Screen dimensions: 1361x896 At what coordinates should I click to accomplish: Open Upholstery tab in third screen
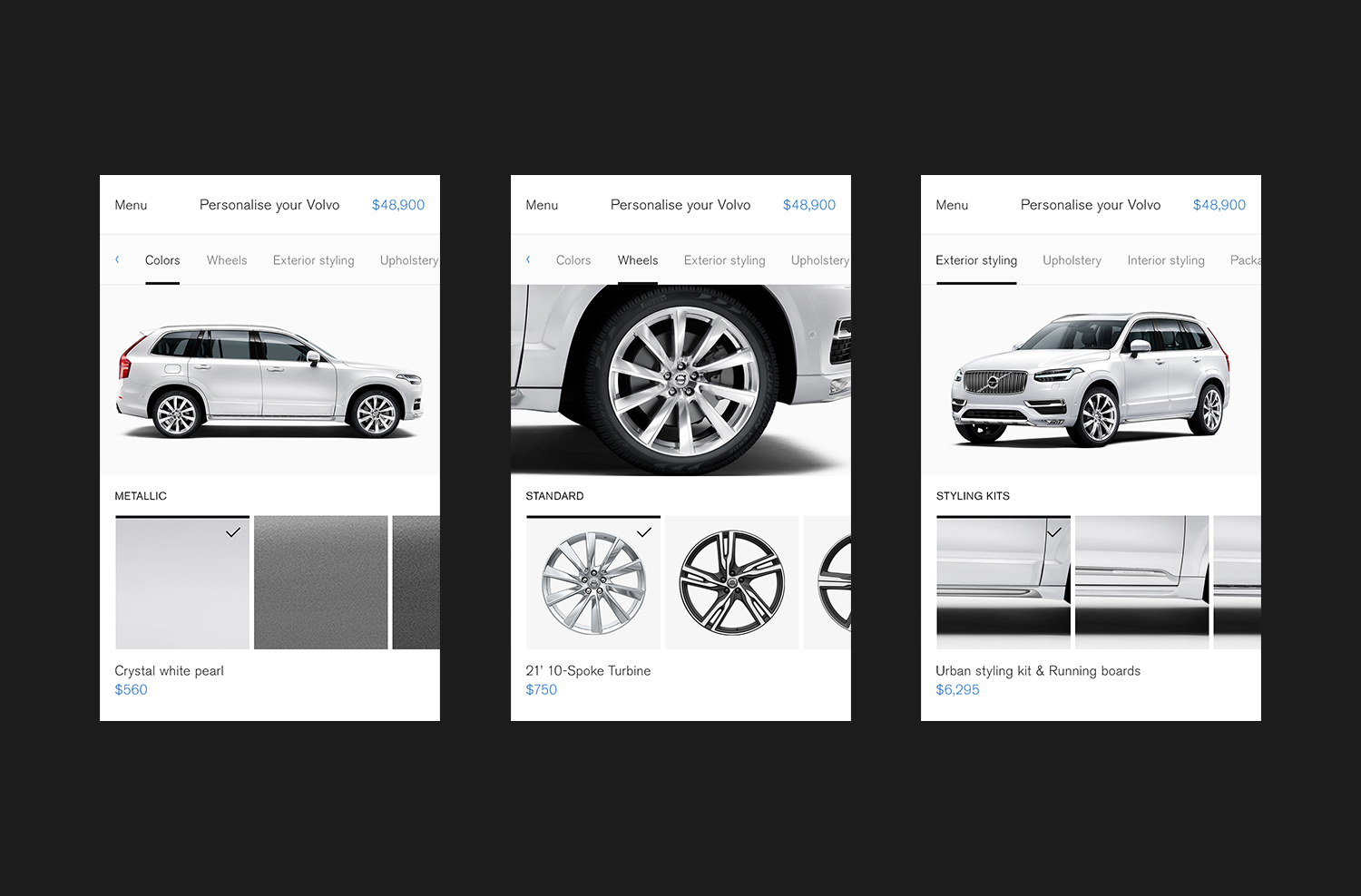1072,260
